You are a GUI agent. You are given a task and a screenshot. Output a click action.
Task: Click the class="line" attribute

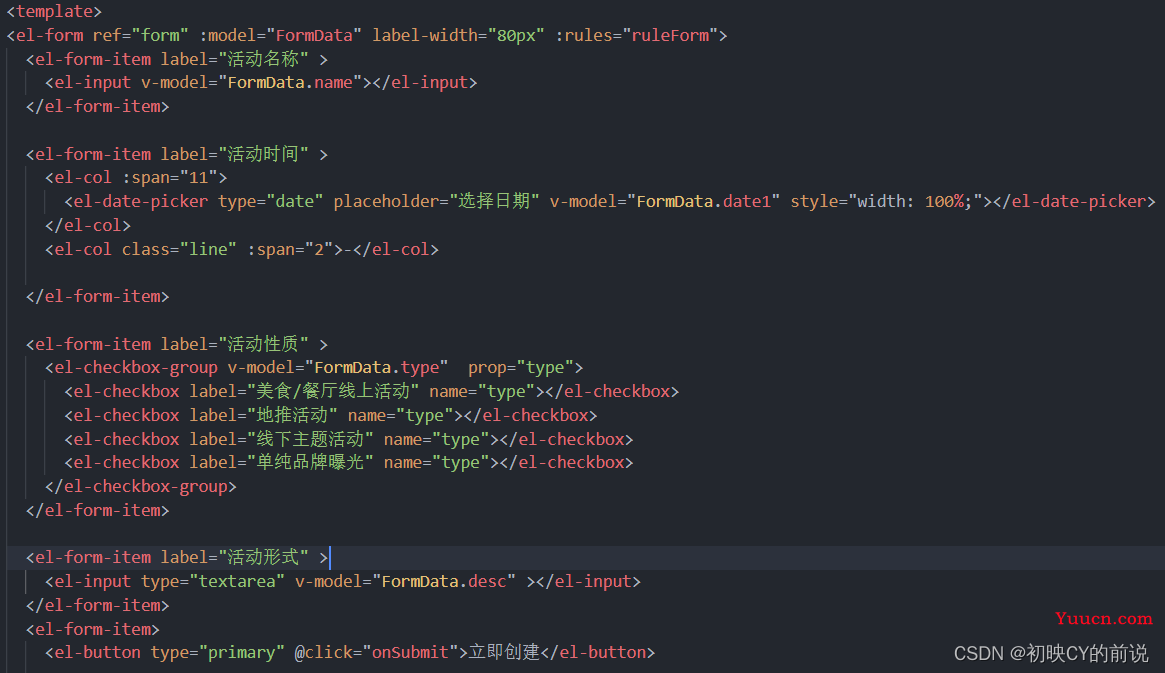coord(179,249)
